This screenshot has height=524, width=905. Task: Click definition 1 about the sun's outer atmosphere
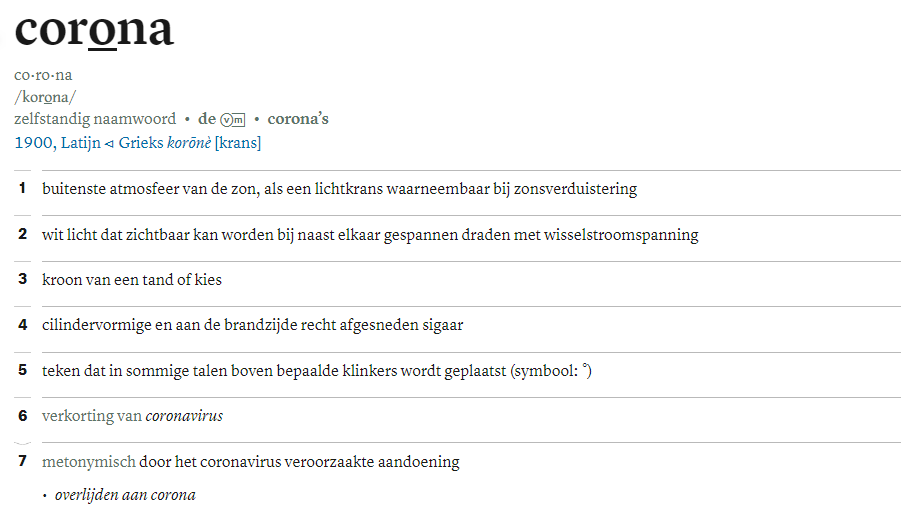coord(339,189)
